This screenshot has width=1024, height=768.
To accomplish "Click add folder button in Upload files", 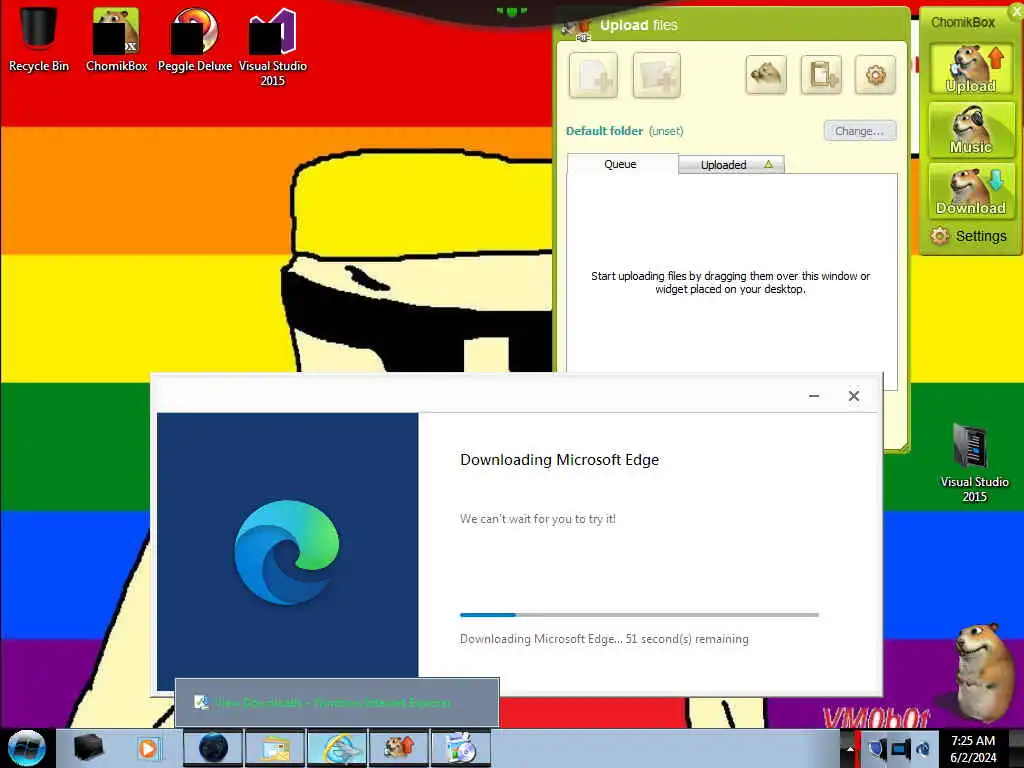I will click(x=656, y=75).
